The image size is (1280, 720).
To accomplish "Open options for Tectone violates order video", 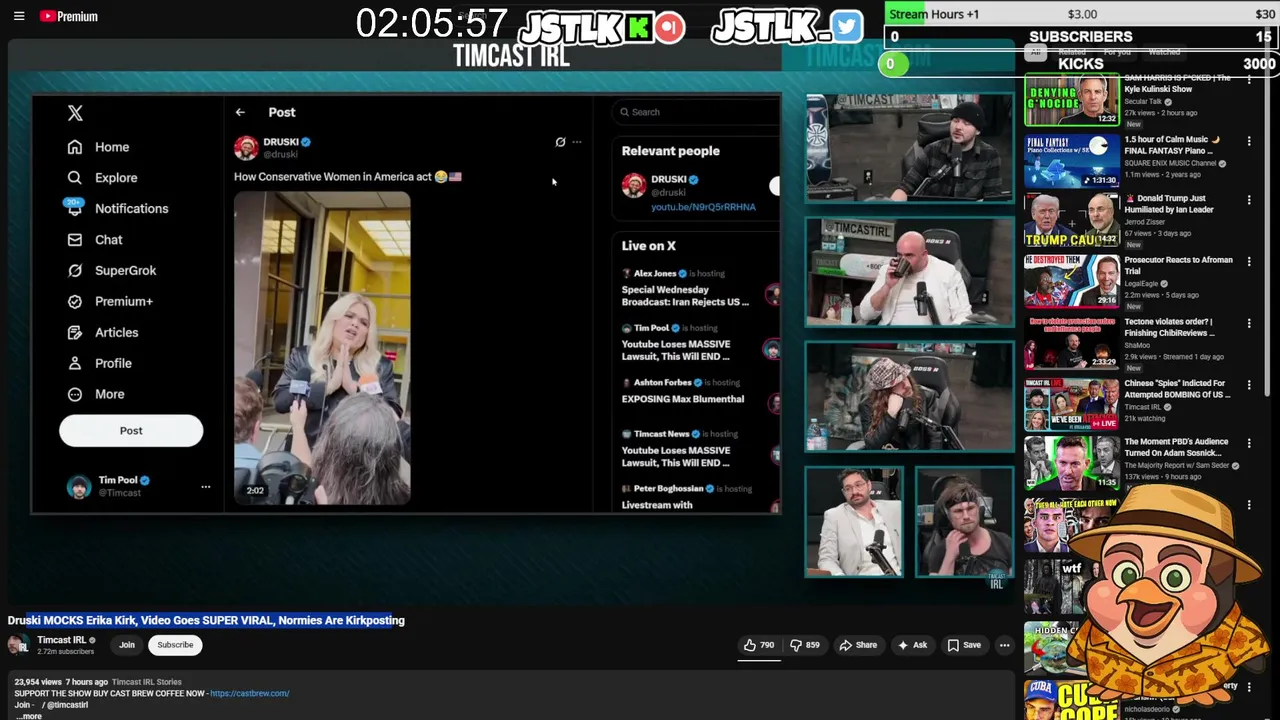I will point(1248,324).
